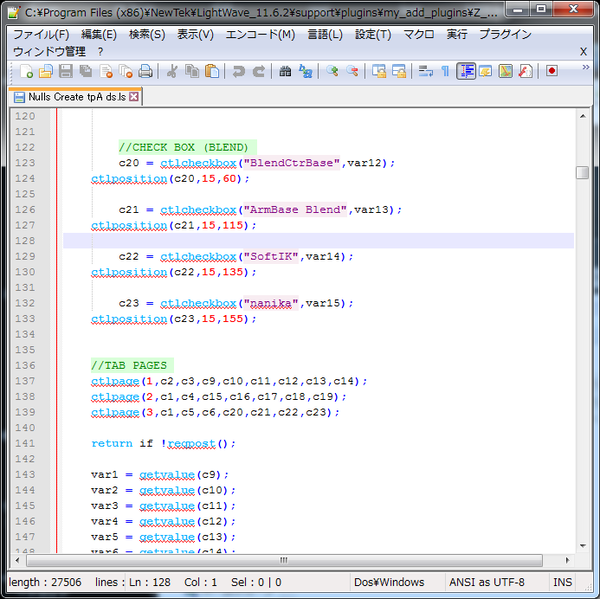Open the 設定(T) menu
Image resolution: width=600 pixels, height=599 pixels.
click(x=373, y=34)
